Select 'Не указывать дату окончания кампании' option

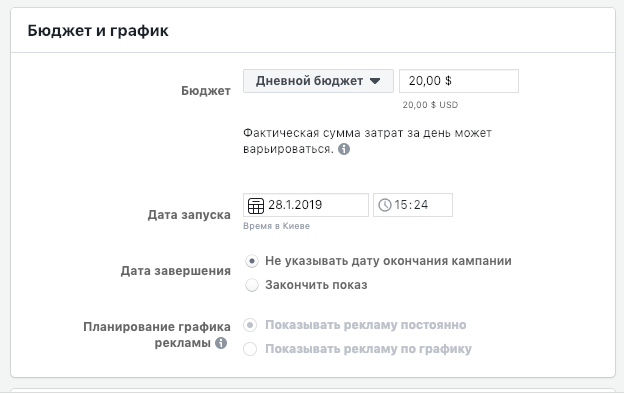[x=252, y=261]
